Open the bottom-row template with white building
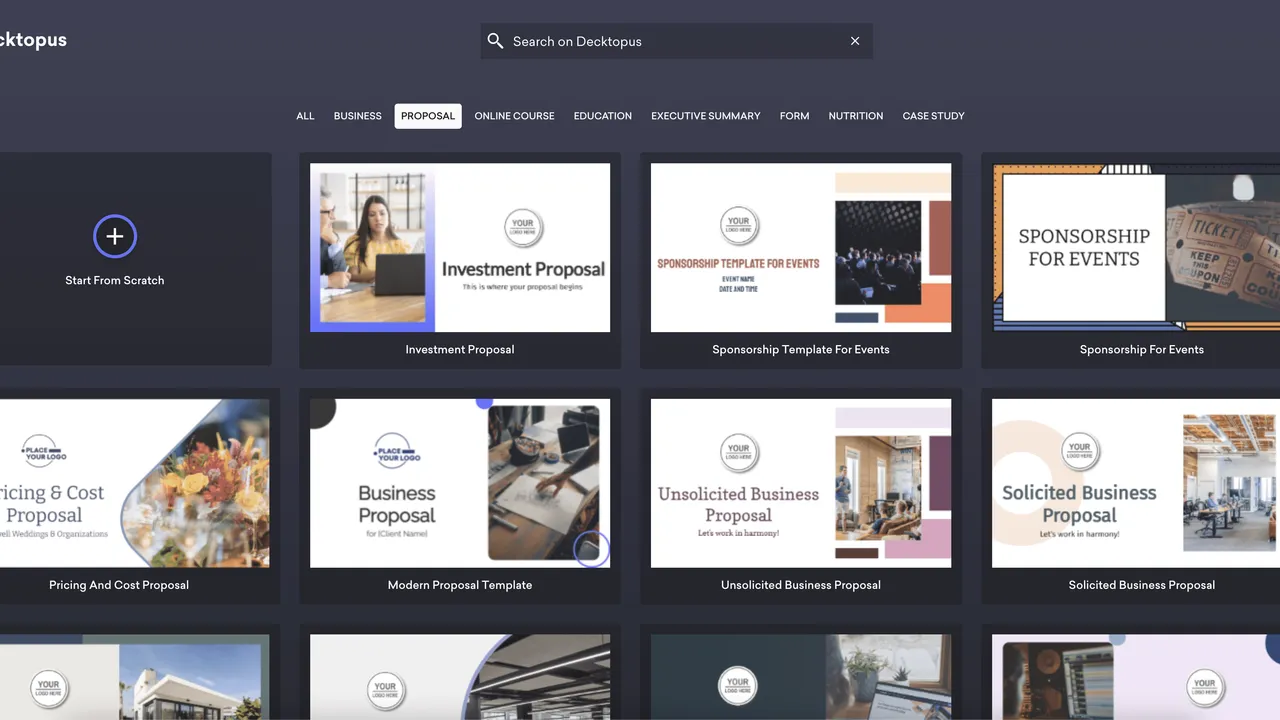Screen dimensions: 1280x720 tap(135, 677)
